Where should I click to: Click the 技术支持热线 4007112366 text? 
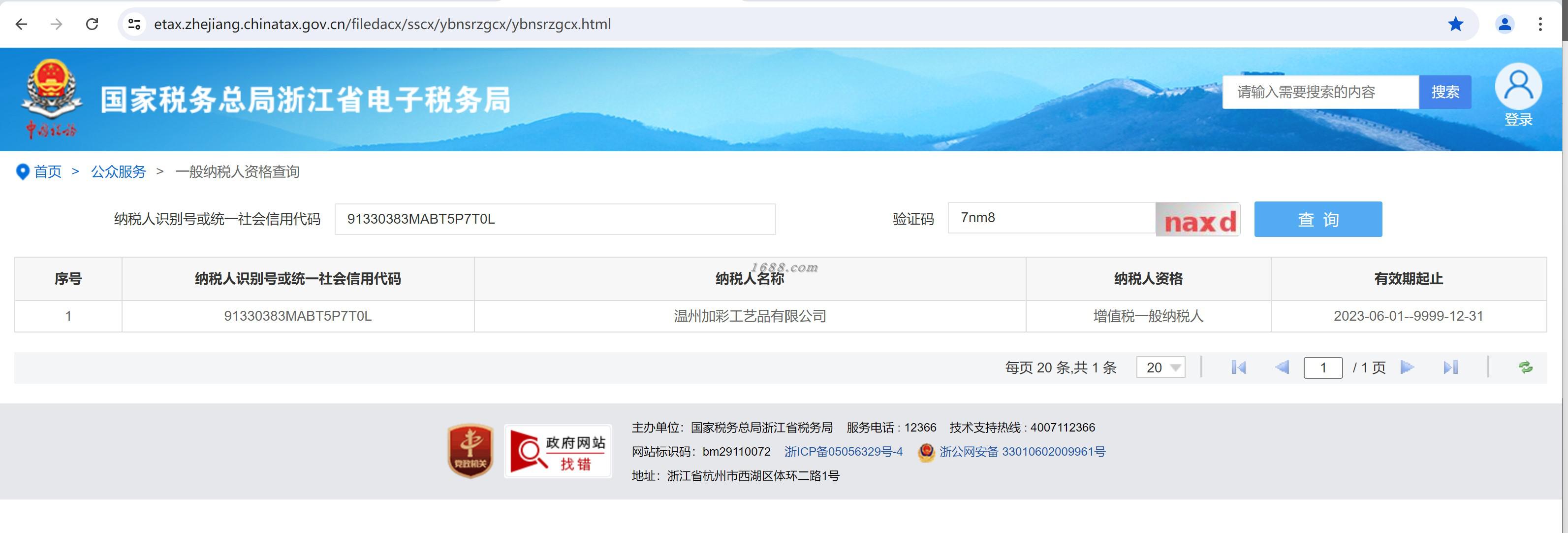point(1022,428)
